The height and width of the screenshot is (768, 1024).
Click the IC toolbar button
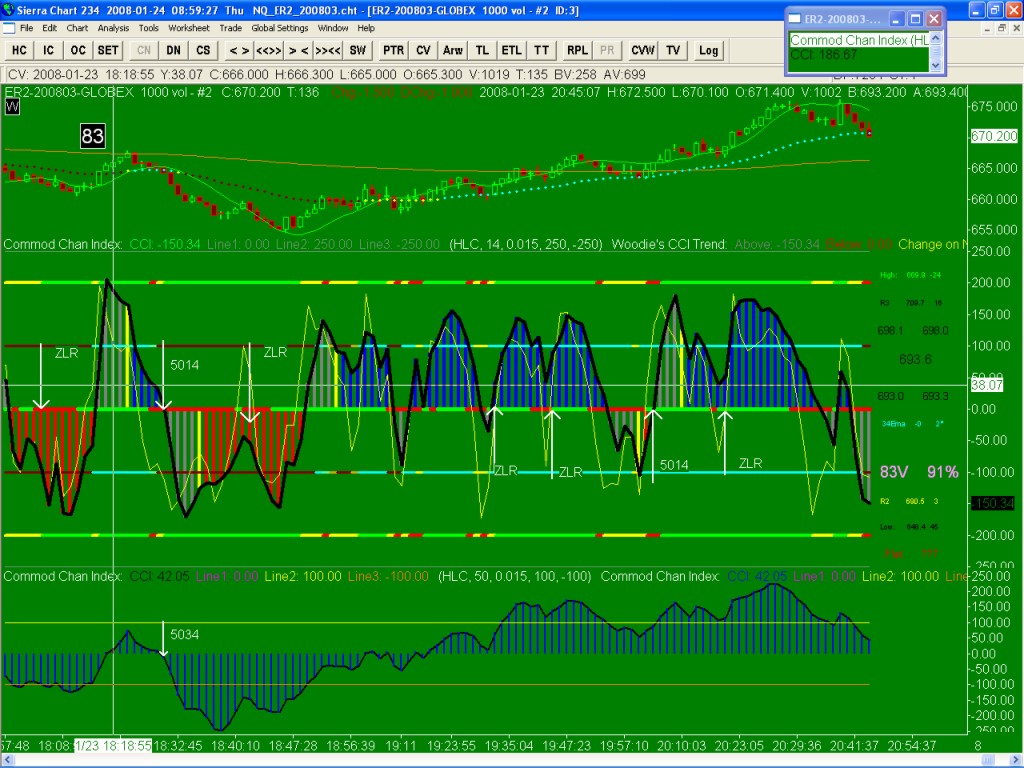coord(48,50)
